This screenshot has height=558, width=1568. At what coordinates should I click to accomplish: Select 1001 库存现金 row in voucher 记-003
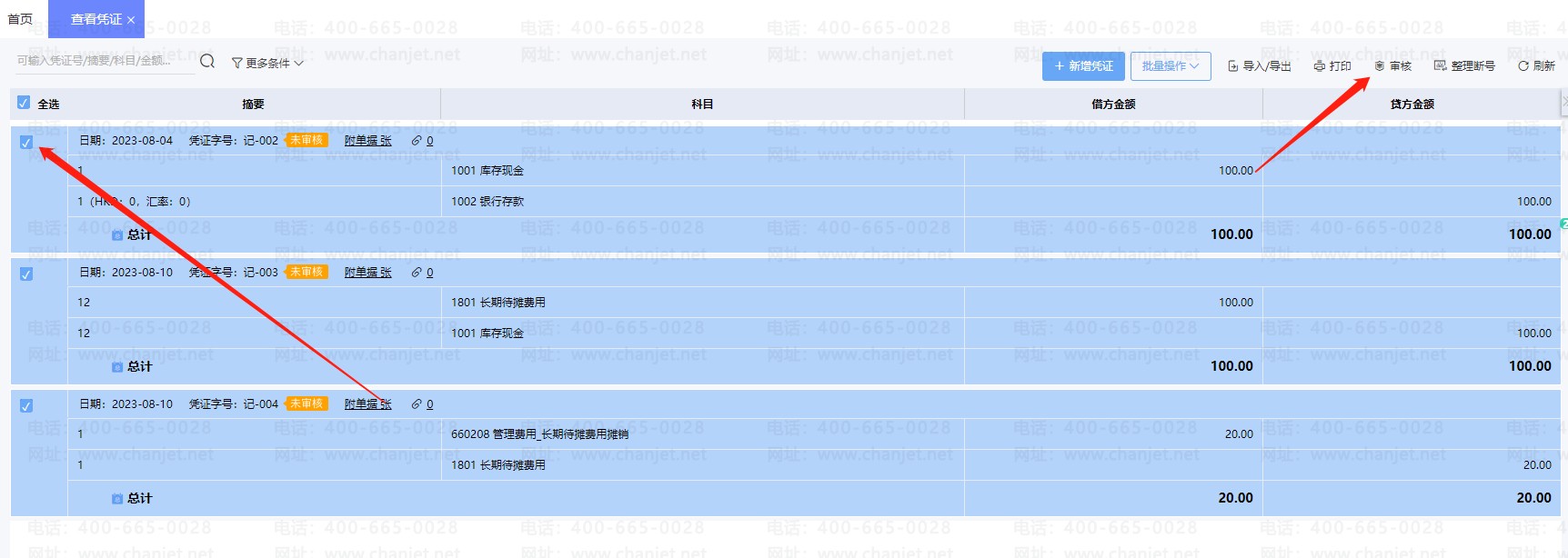[812, 334]
